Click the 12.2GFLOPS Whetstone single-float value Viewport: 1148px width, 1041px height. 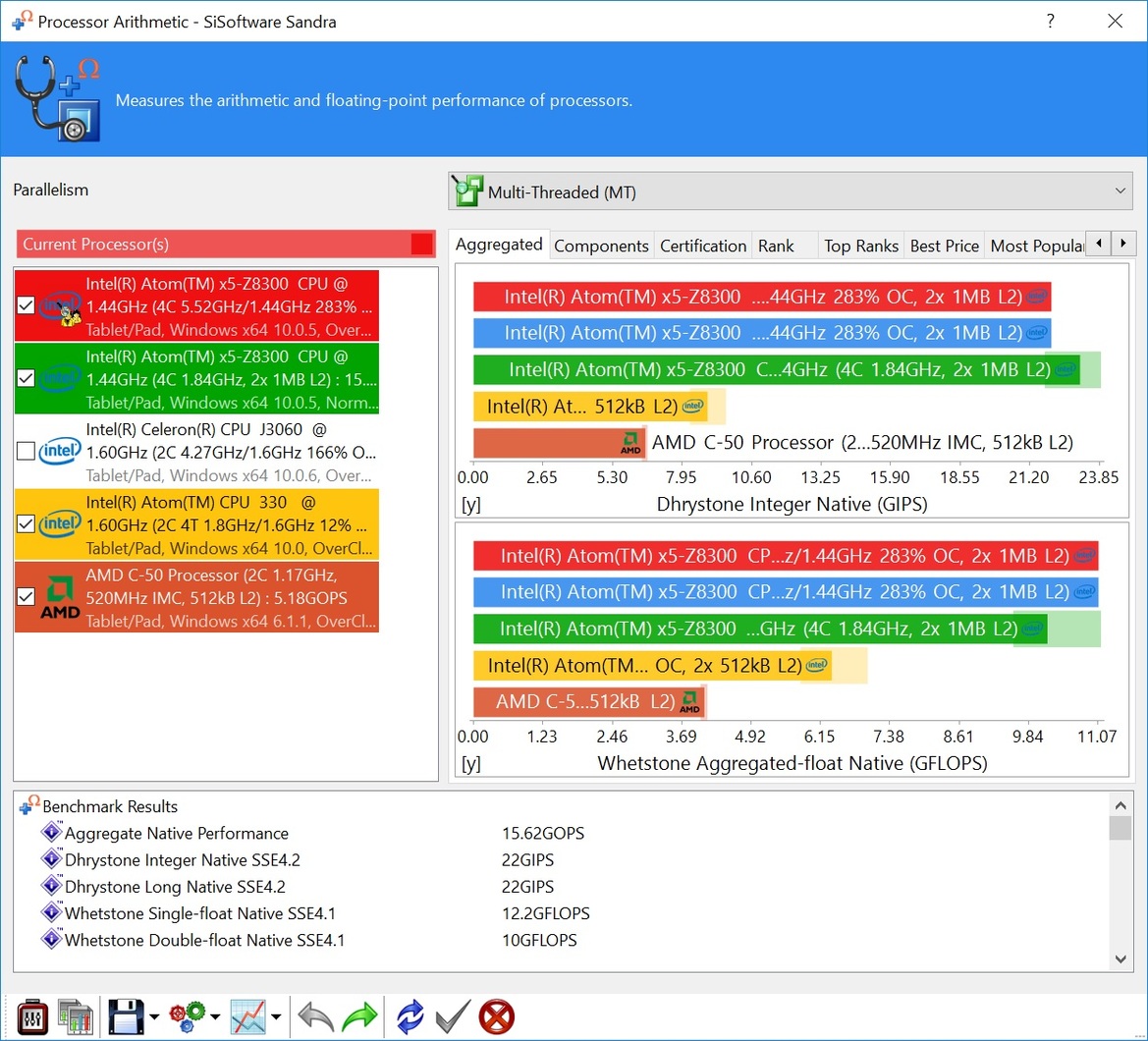tap(545, 913)
